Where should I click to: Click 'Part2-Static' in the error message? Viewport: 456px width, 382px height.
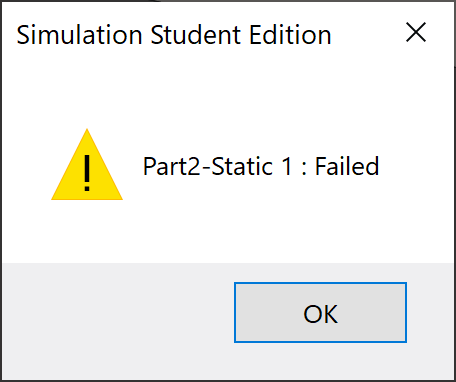[x=208, y=166]
